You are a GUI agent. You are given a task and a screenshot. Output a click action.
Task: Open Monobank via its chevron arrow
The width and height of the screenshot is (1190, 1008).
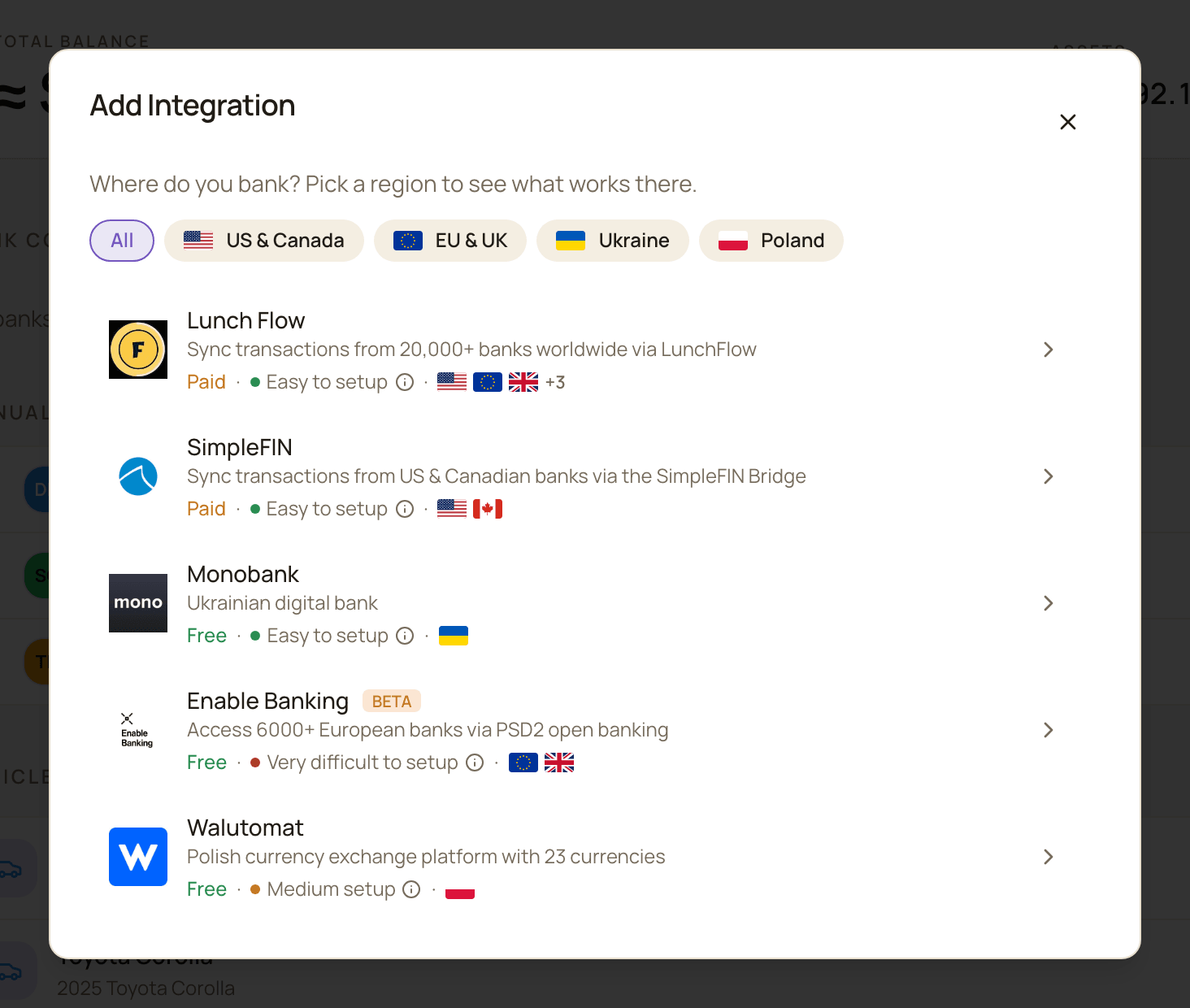[x=1049, y=603]
